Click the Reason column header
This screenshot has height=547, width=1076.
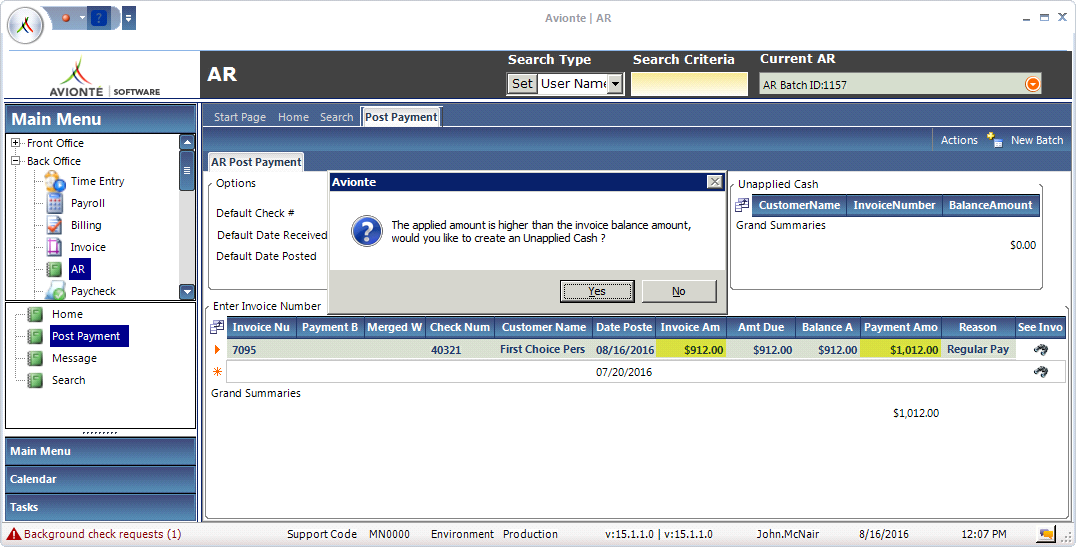coord(977,327)
